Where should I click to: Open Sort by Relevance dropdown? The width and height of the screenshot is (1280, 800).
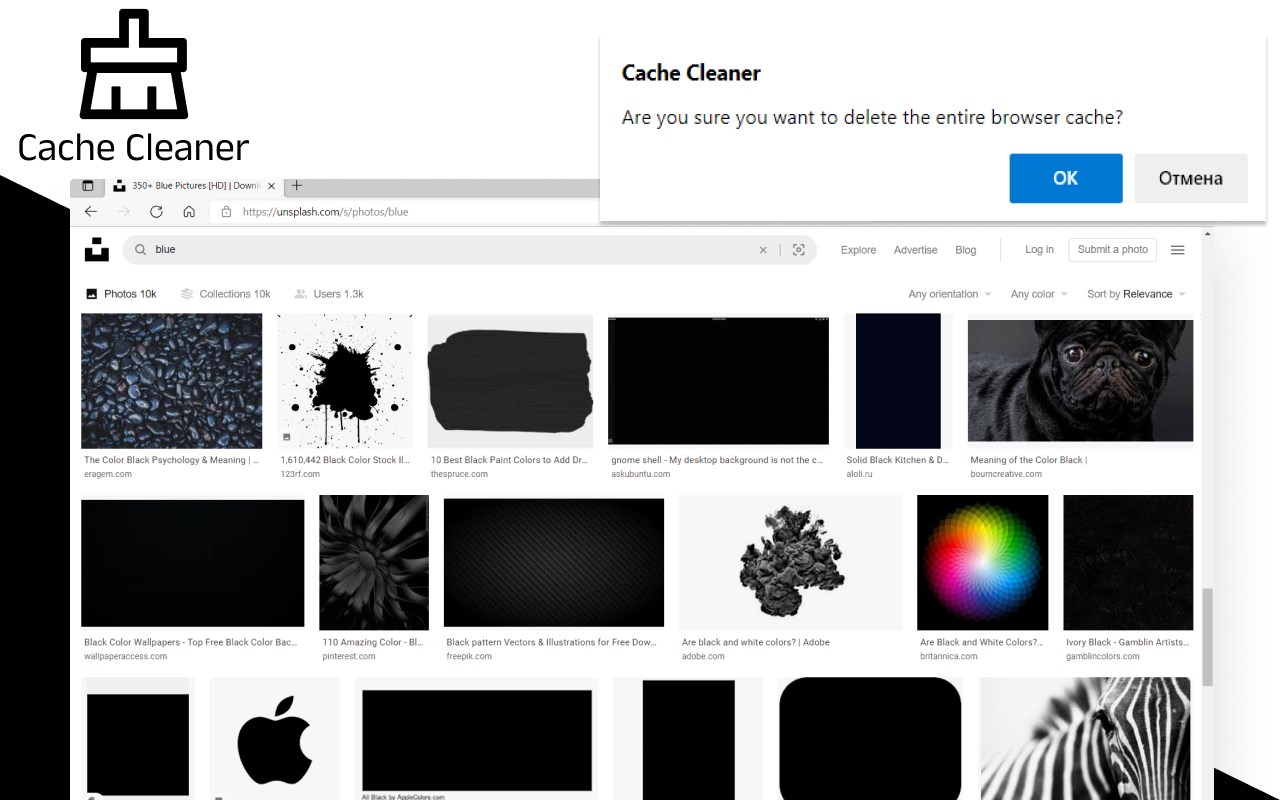[1136, 294]
